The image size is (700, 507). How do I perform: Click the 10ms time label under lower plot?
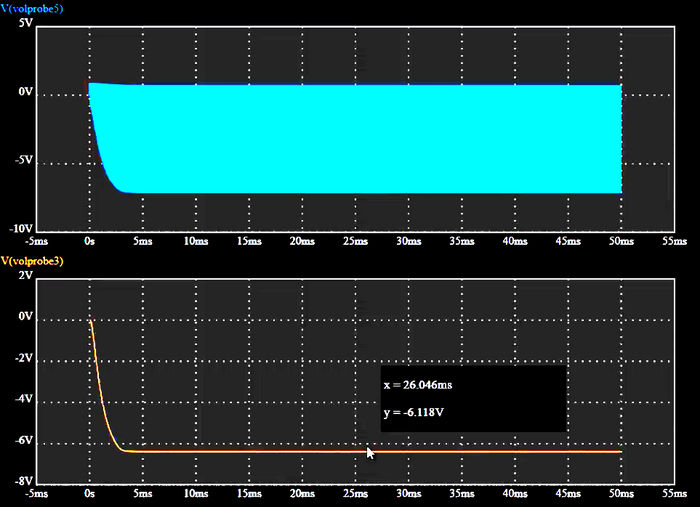pyautogui.click(x=196, y=494)
